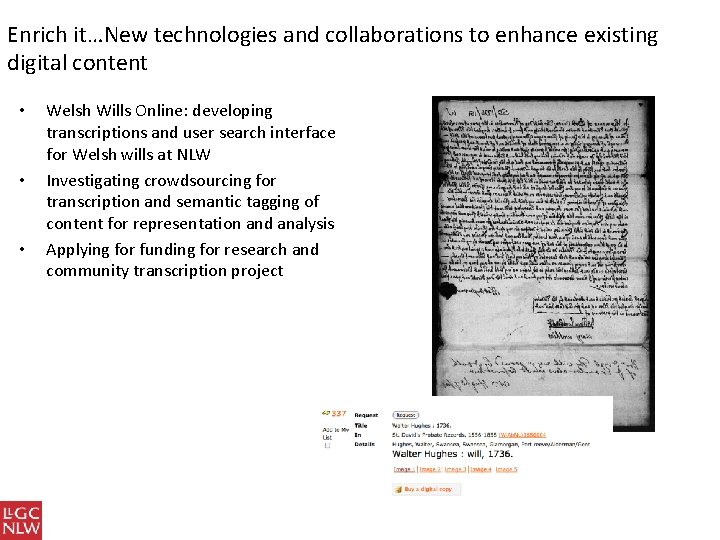This screenshot has height=540, width=720.
Task: Click the Request button in catalogue record
Action: point(405,415)
